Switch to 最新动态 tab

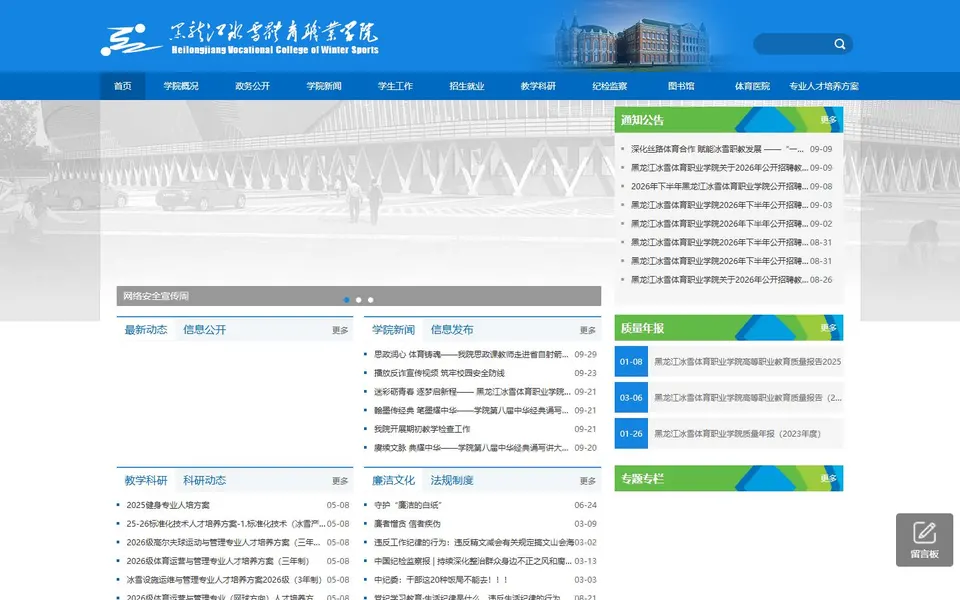tap(146, 329)
